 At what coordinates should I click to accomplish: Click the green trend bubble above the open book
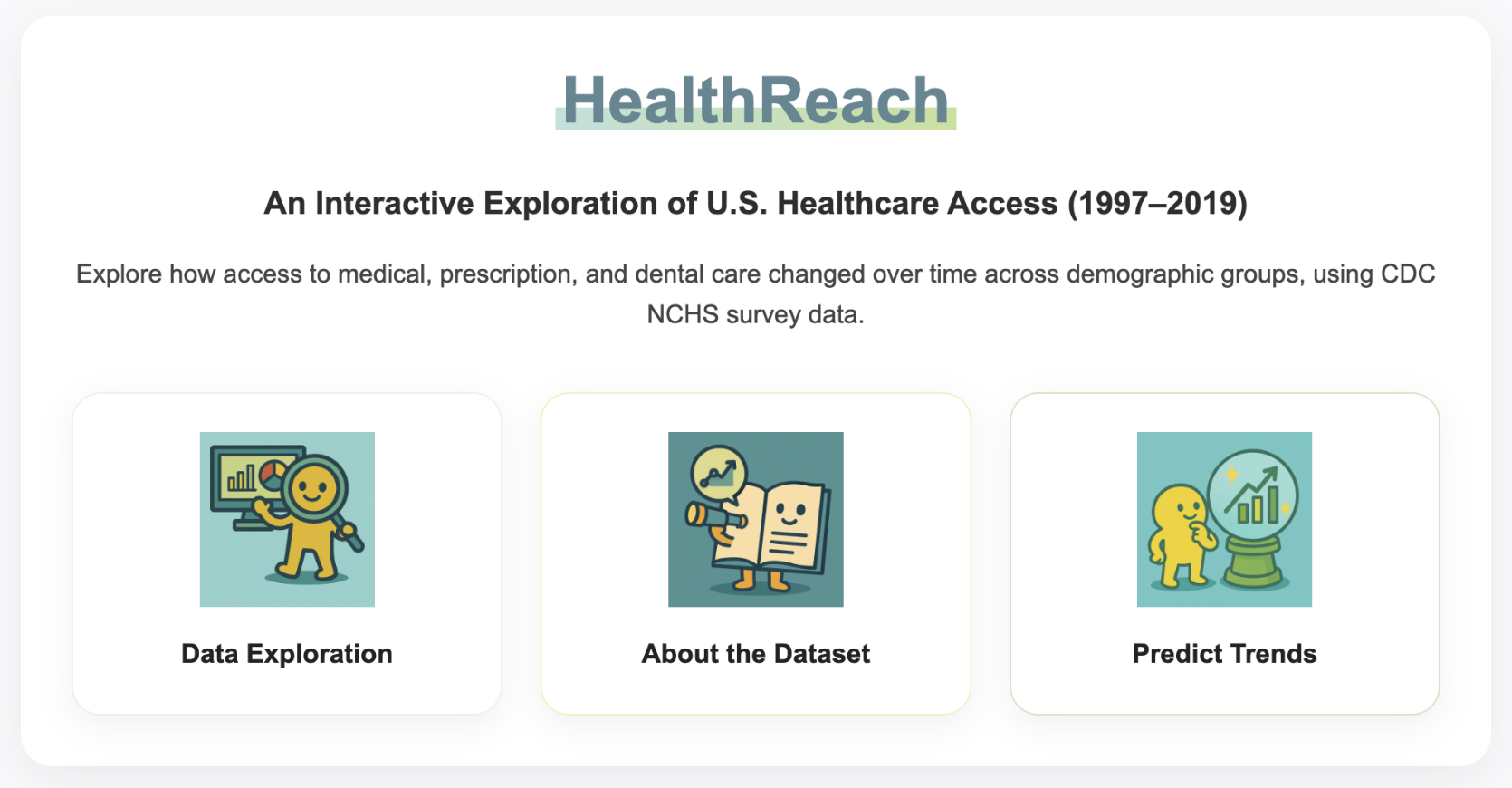pos(720,472)
